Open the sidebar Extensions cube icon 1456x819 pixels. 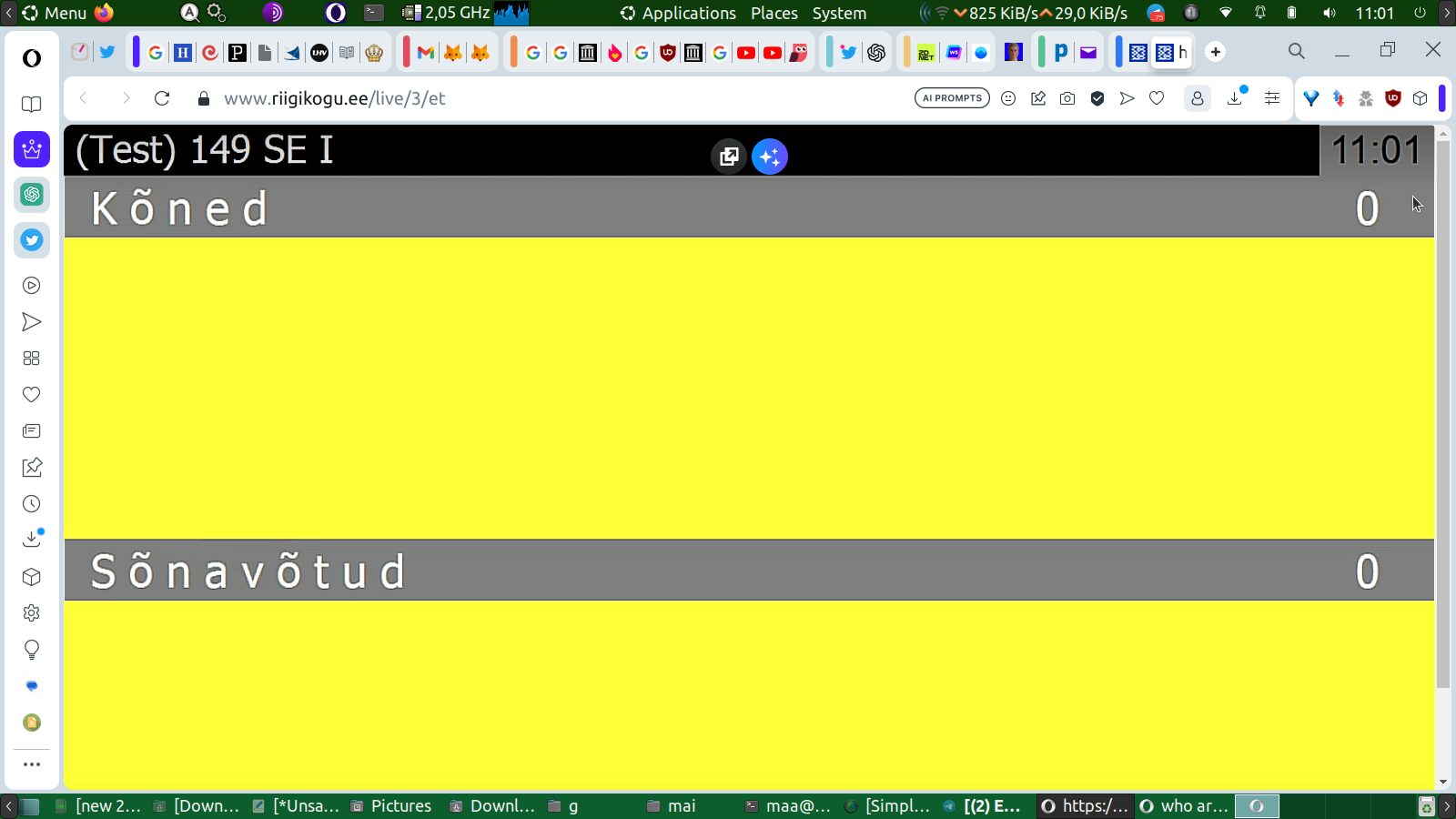tap(32, 577)
